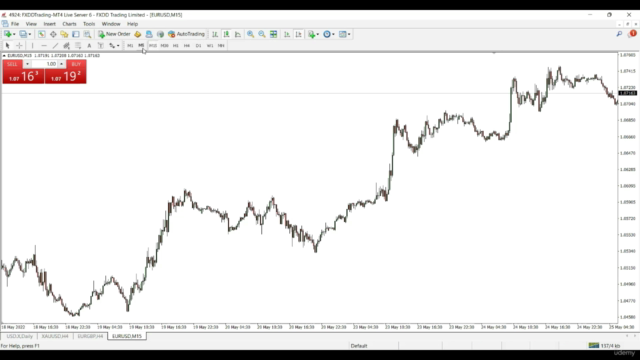The height and width of the screenshot is (360, 640).
Task: Select the equidistant channel tool
Action: pyautogui.click(x=67, y=46)
